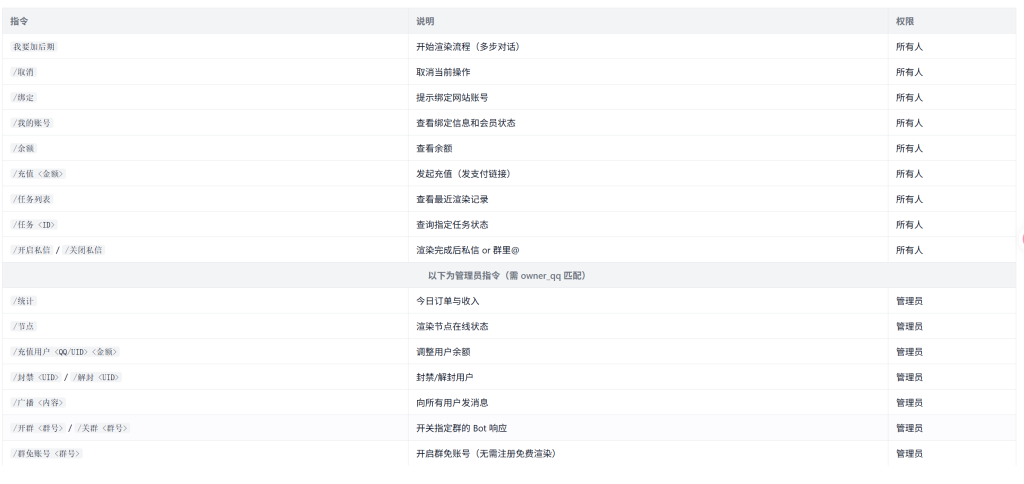Image resolution: width=1024 pixels, height=484 pixels.
Task: Click the /开启私信 command code
Action: point(31,250)
